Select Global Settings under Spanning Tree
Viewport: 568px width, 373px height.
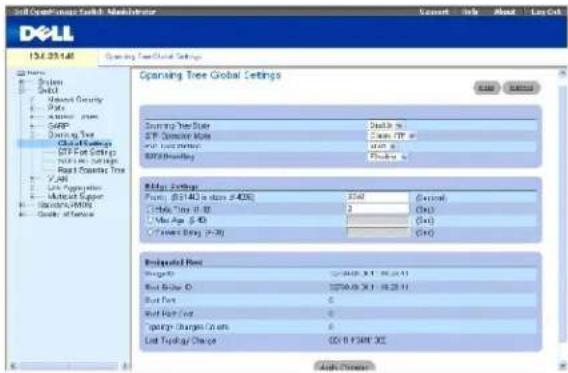coord(85,143)
